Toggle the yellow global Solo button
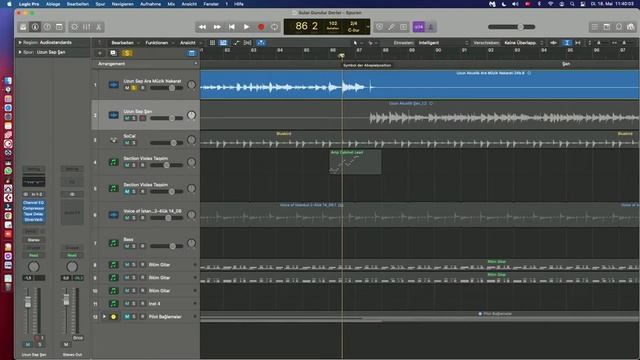 127,53
